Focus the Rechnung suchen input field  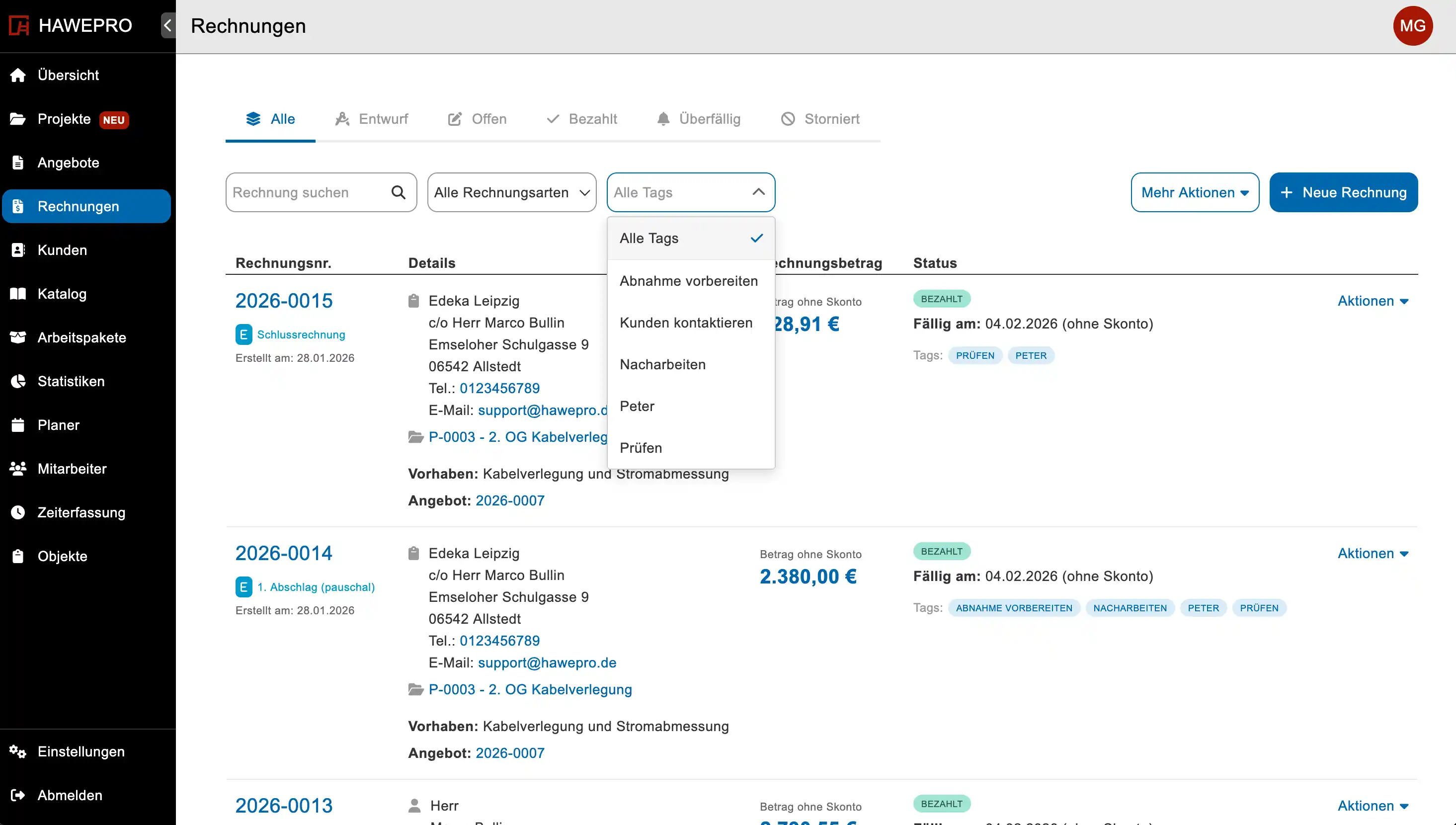[x=306, y=193]
